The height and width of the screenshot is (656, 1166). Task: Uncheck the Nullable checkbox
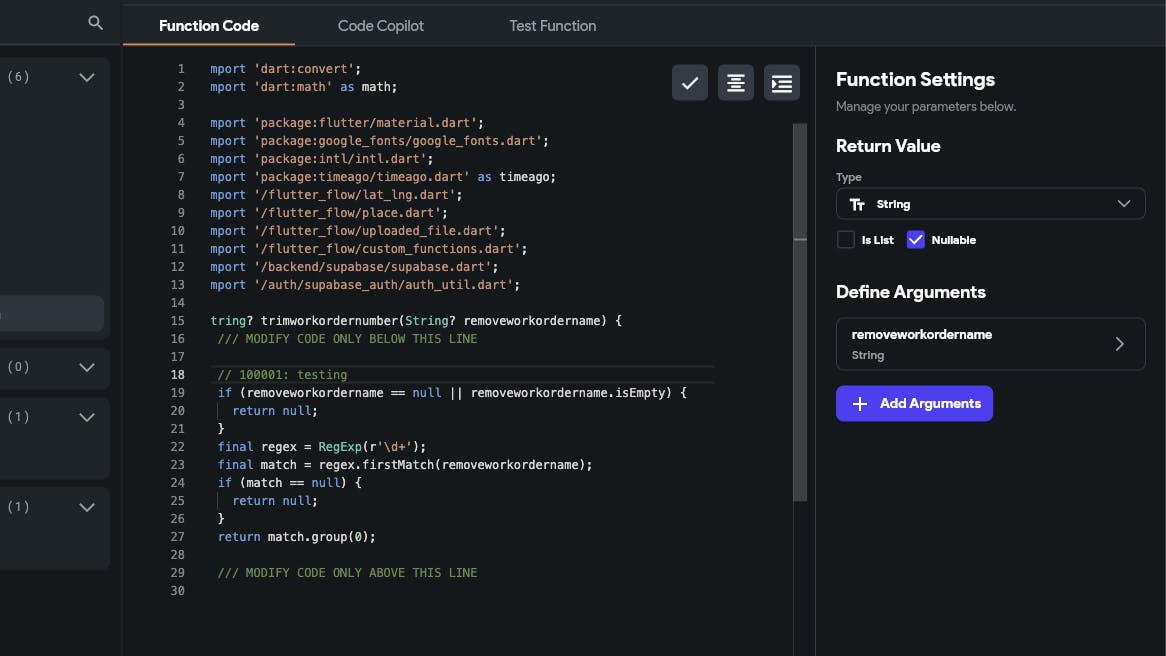(x=915, y=239)
